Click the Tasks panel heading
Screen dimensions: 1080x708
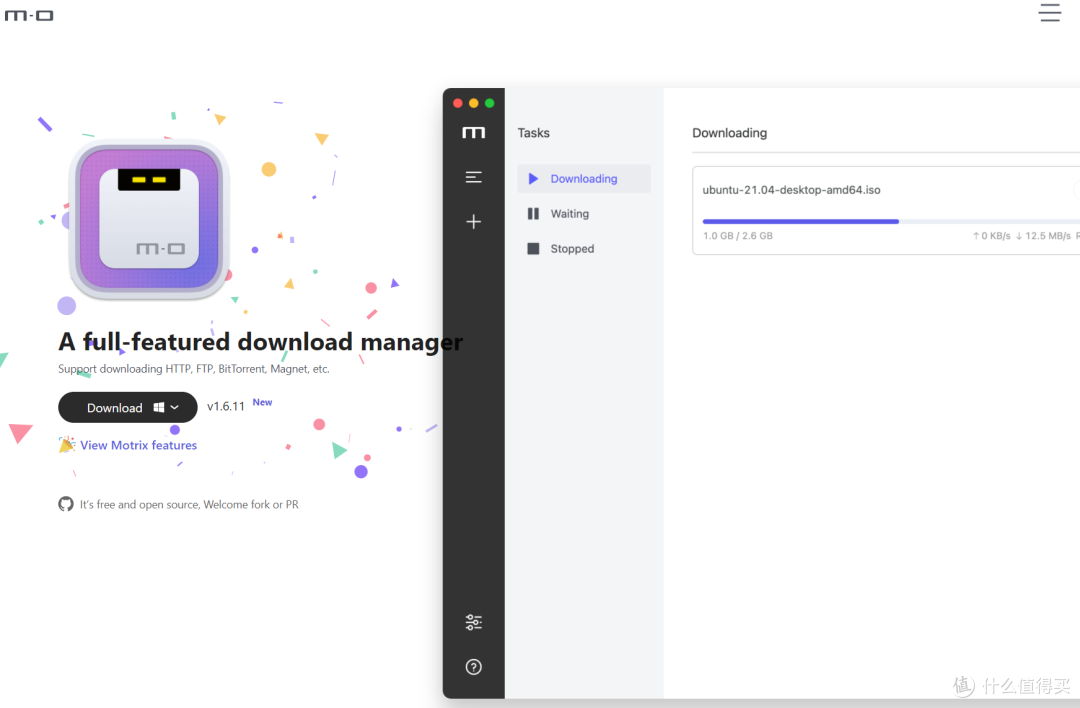[x=533, y=133]
